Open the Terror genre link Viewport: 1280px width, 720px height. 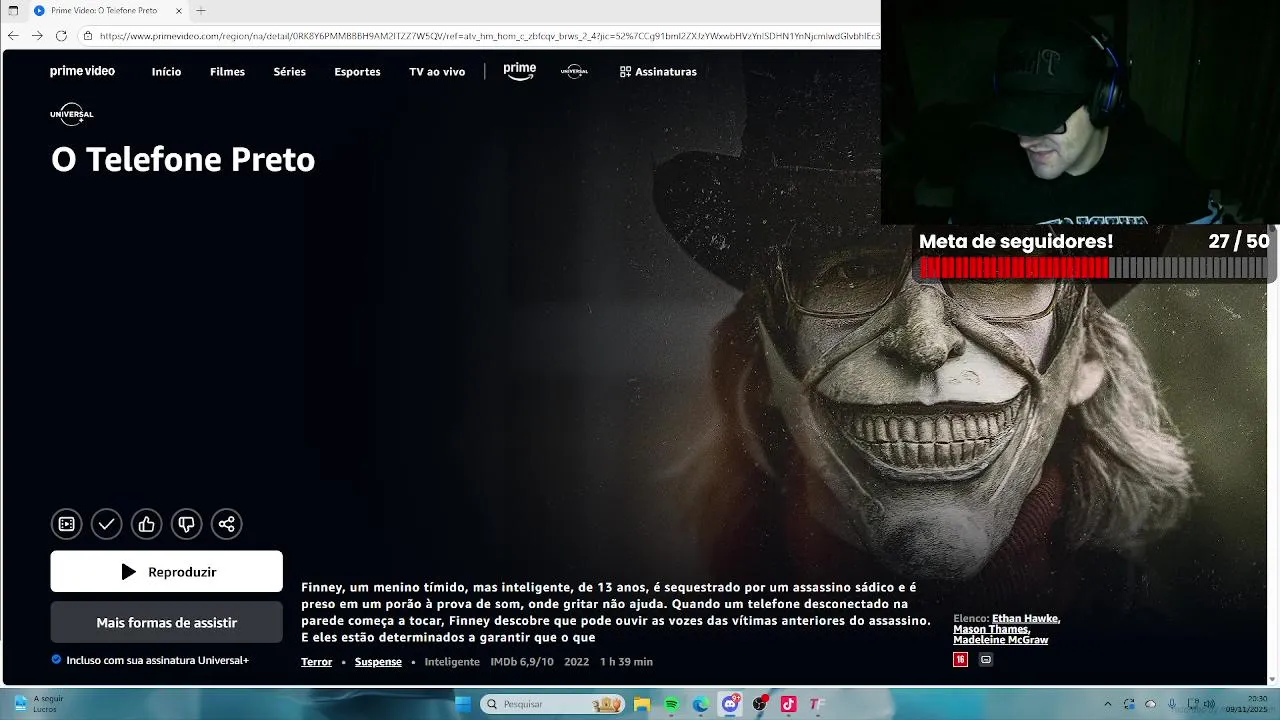316,662
